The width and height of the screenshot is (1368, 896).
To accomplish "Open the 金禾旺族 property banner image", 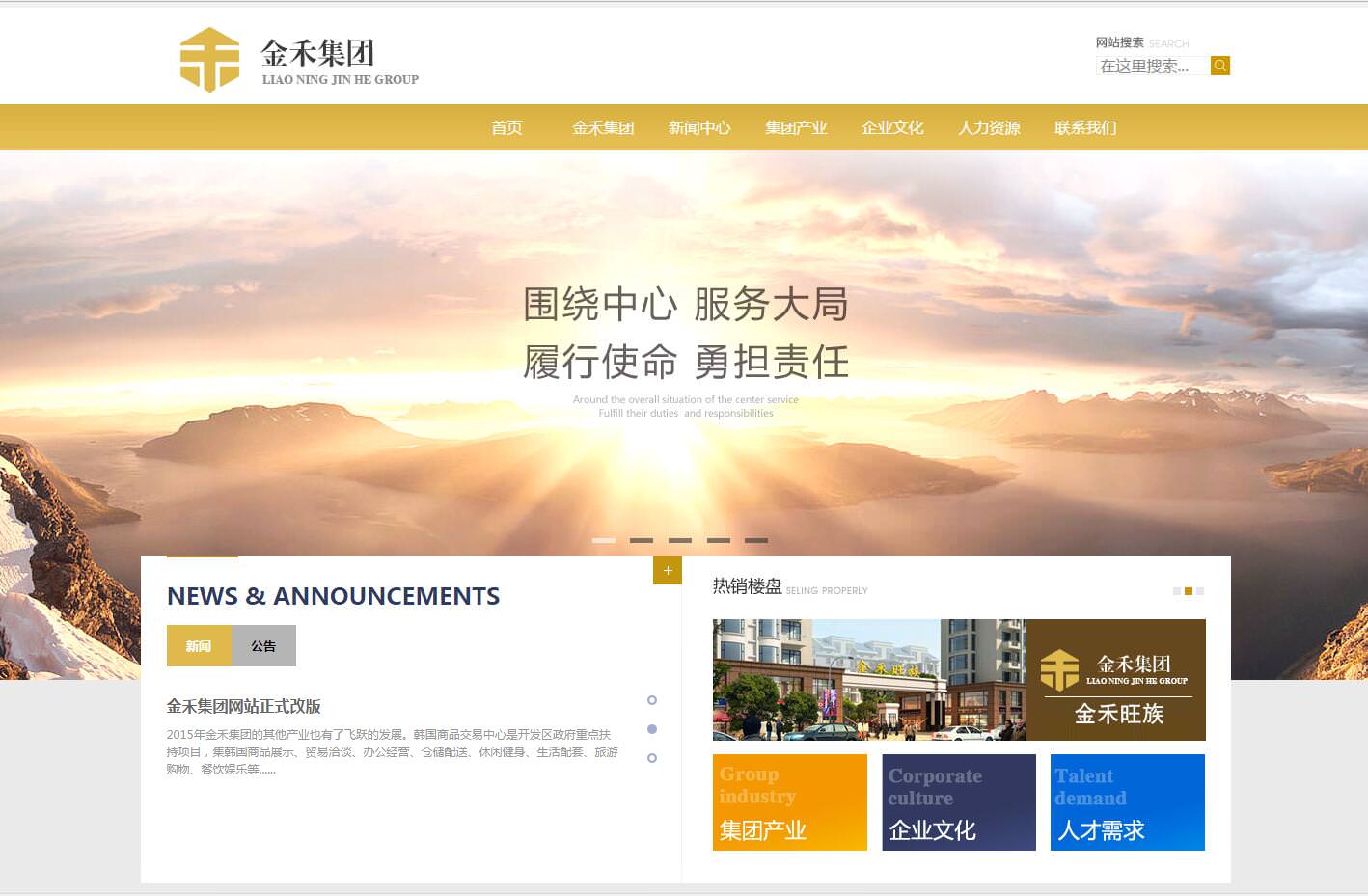I will point(958,680).
